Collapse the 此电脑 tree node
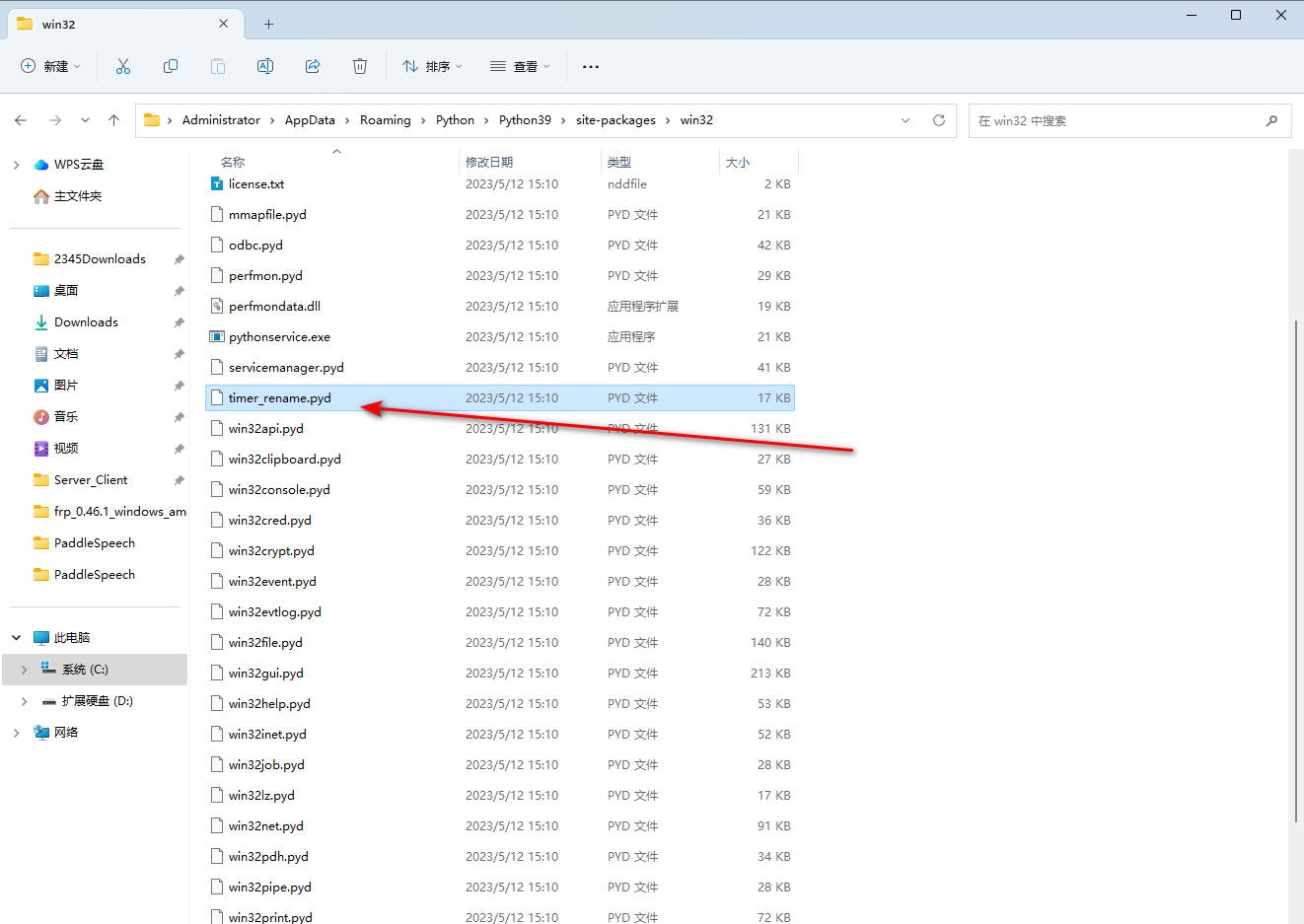 (x=16, y=638)
